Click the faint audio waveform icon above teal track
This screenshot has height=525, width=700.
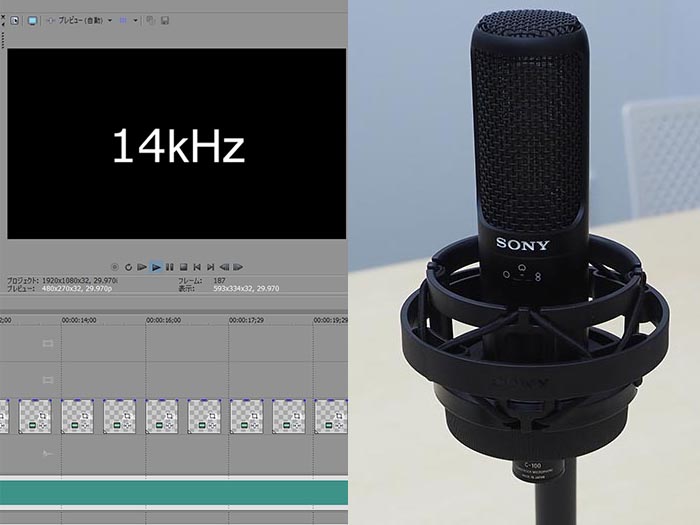[x=48, y=454]
